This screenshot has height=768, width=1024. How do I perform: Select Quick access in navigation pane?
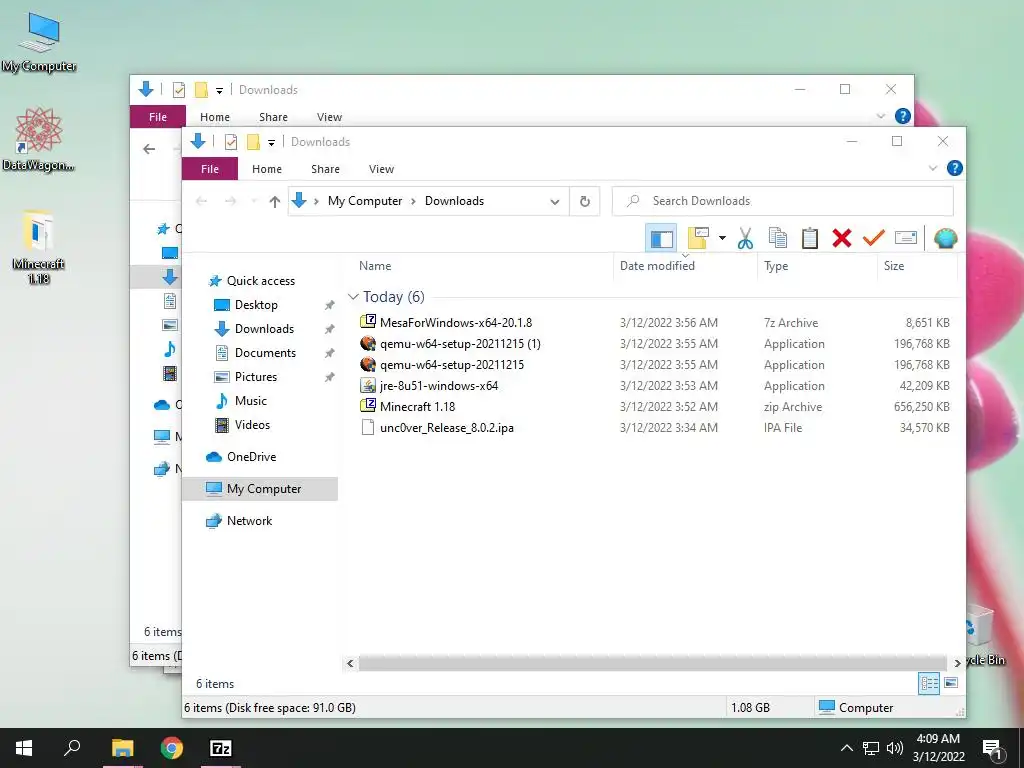[x=261, y=281]
